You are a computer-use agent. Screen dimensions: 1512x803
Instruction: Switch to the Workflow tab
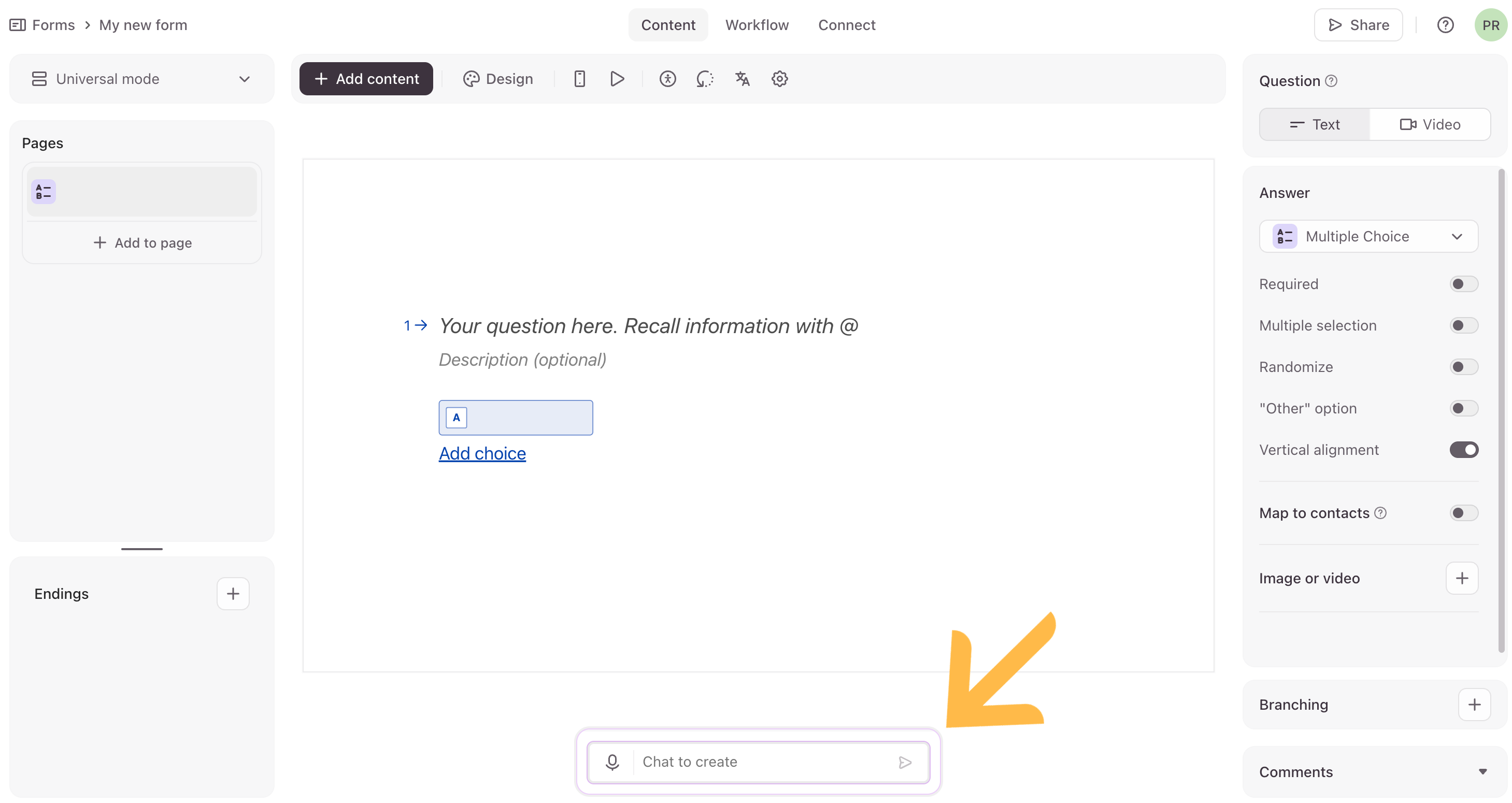point(757,25)
